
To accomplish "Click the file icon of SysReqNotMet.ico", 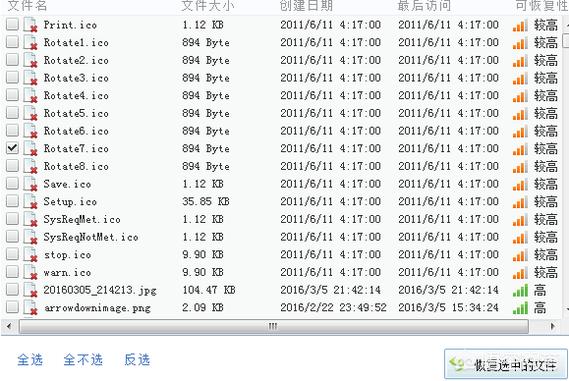I will (30, 237).
